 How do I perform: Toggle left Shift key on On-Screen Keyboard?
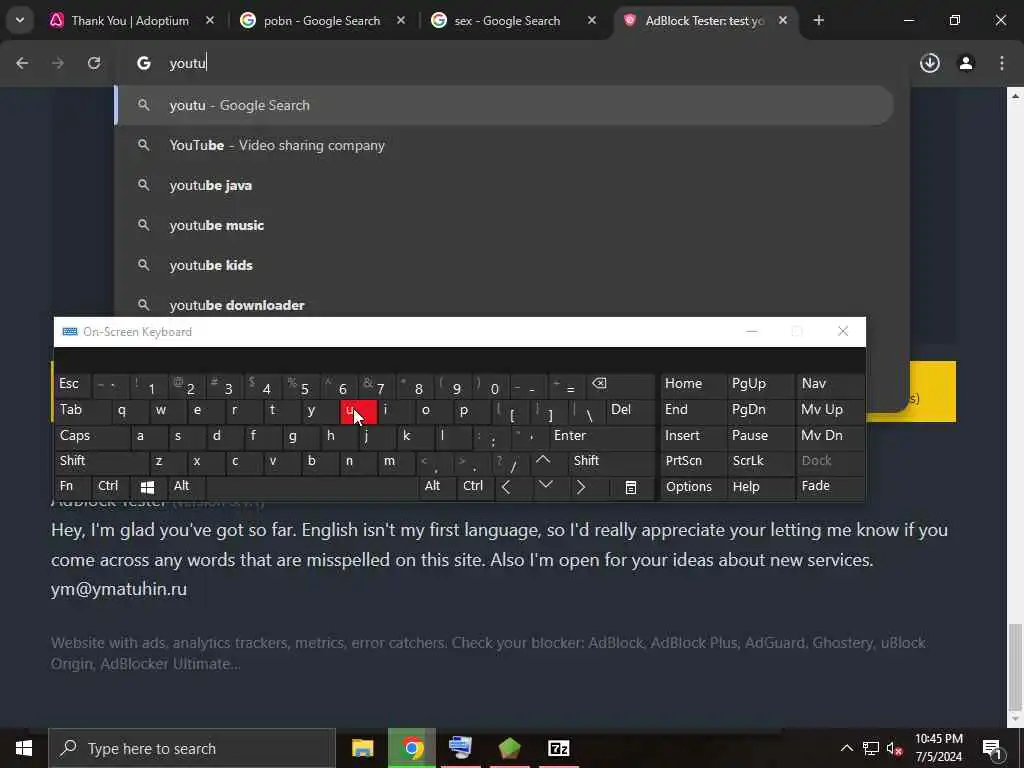click(x=101, y=462)
